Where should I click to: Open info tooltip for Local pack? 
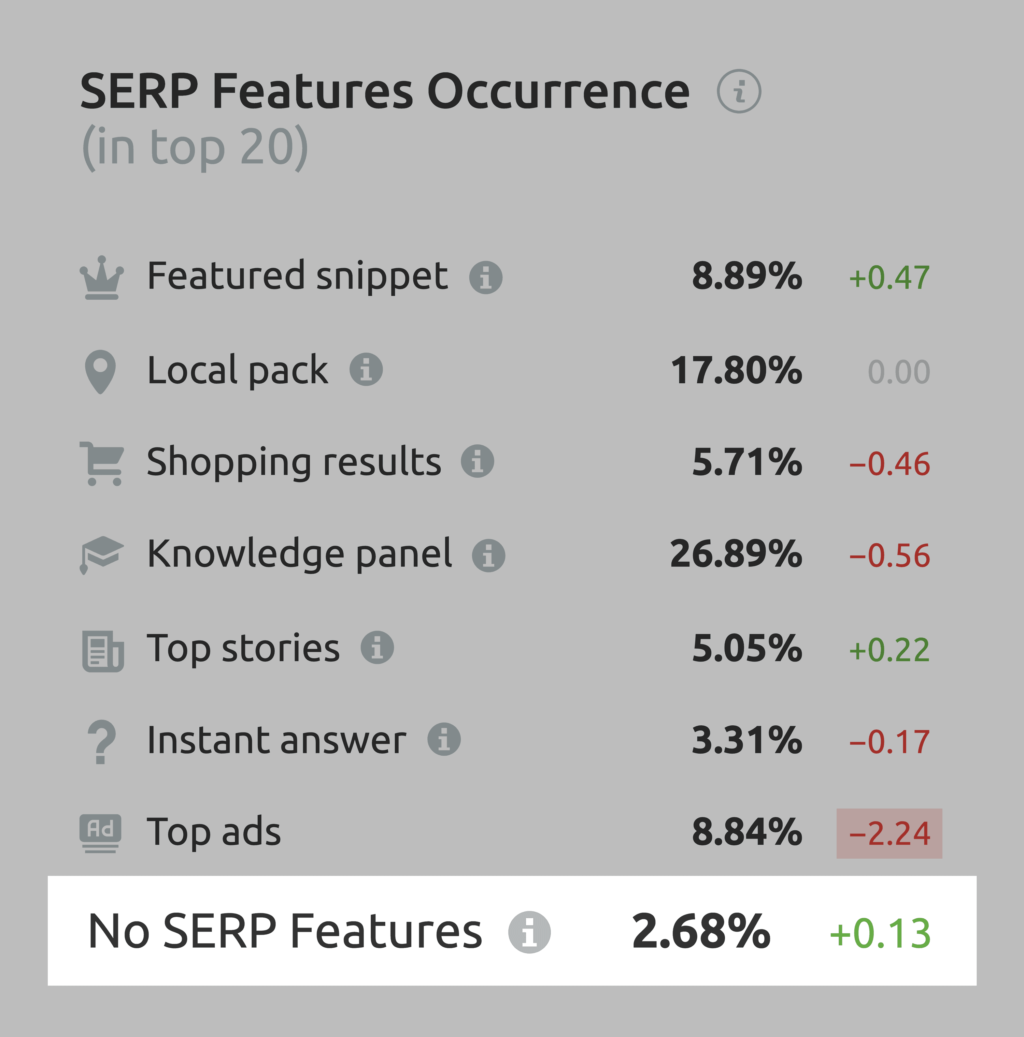366,371
